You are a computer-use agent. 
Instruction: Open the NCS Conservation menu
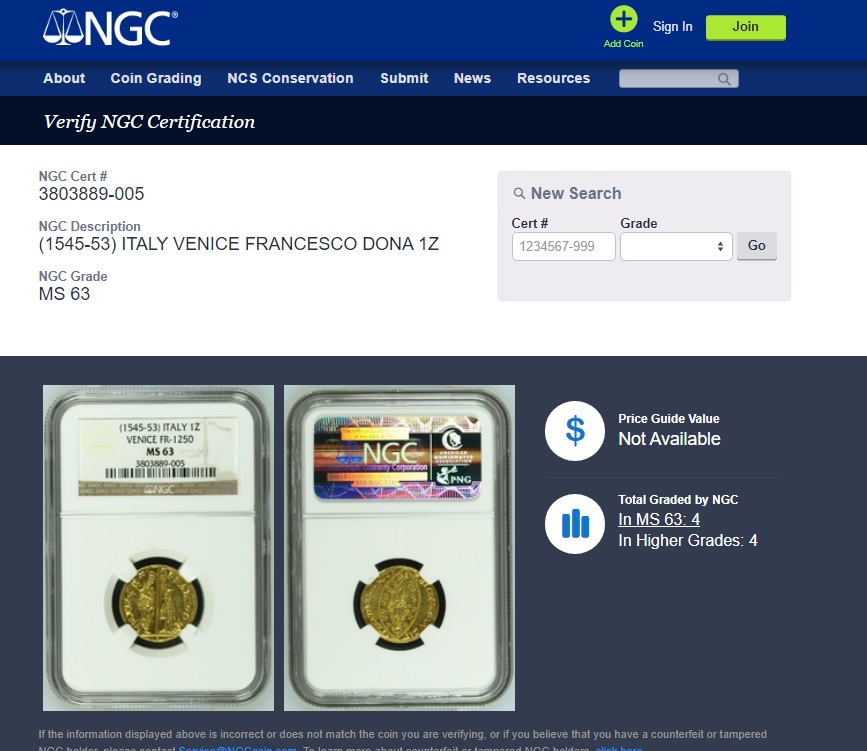(x=290, y=78)
